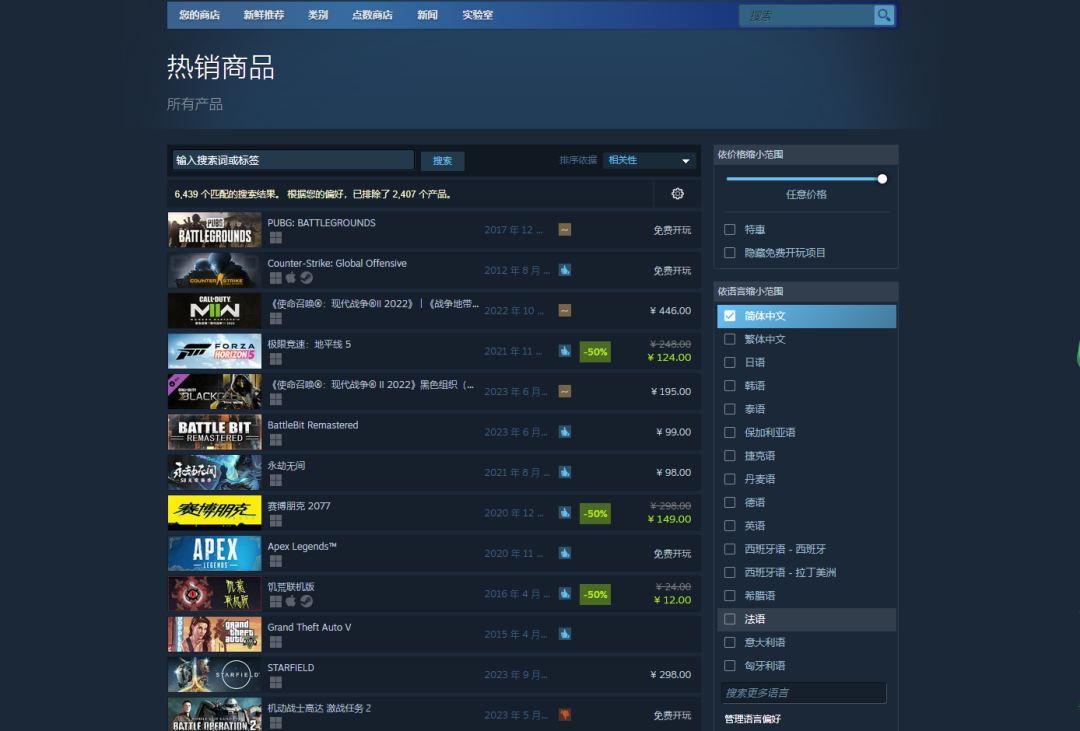Click the thumbs-up review icon for 赛博朋克 2077
The image size is (1080, 731).
[x=565, y=513]
